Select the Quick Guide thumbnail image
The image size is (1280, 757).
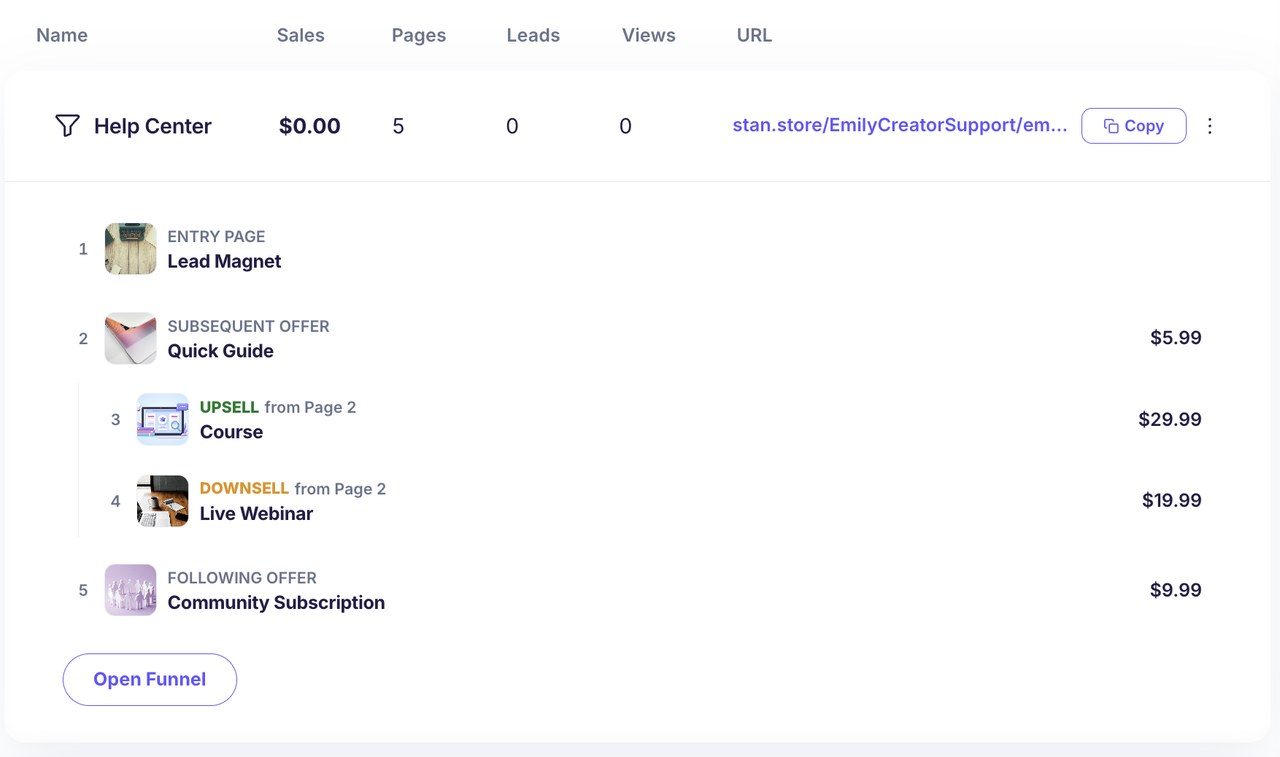point(131,338)
